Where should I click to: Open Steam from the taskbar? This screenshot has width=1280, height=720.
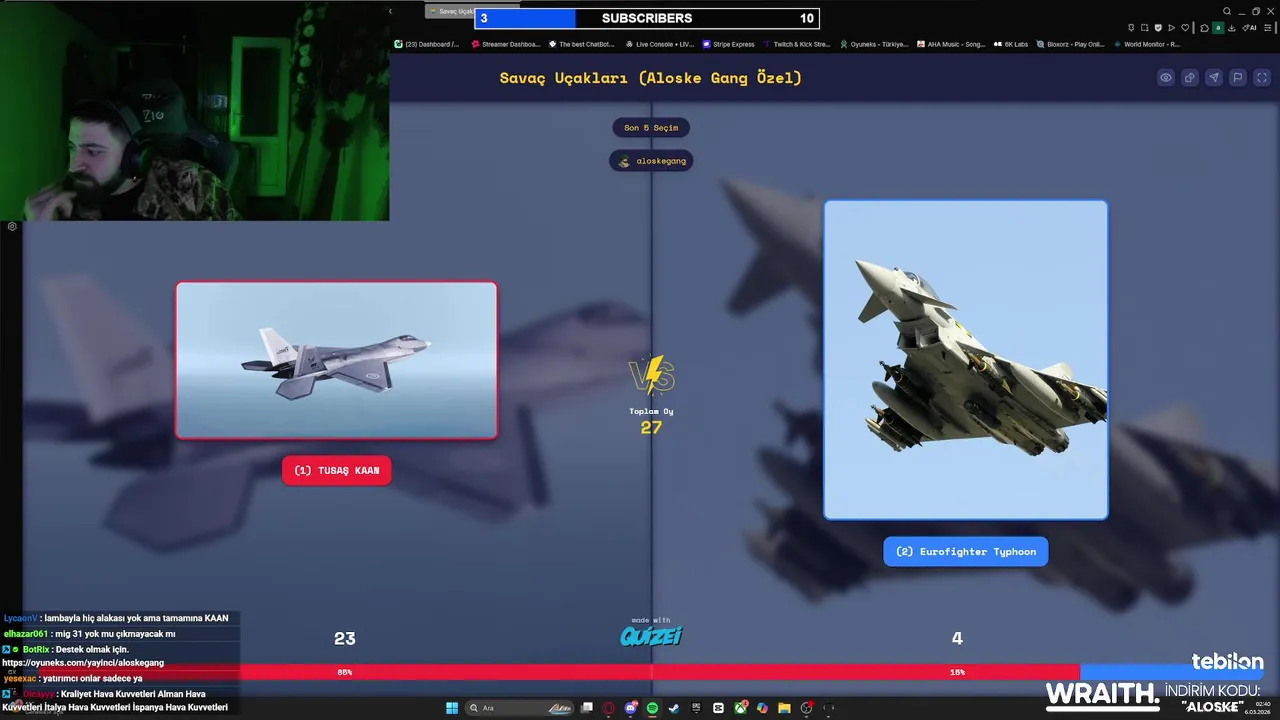coord(674,708)
